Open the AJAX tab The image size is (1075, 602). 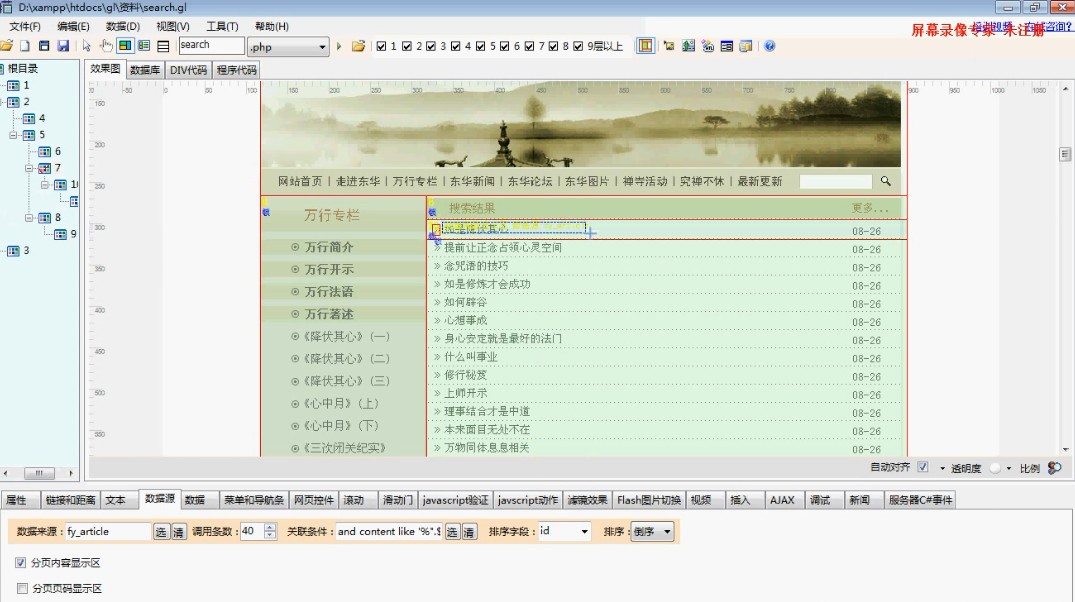(x=782, y=500)
